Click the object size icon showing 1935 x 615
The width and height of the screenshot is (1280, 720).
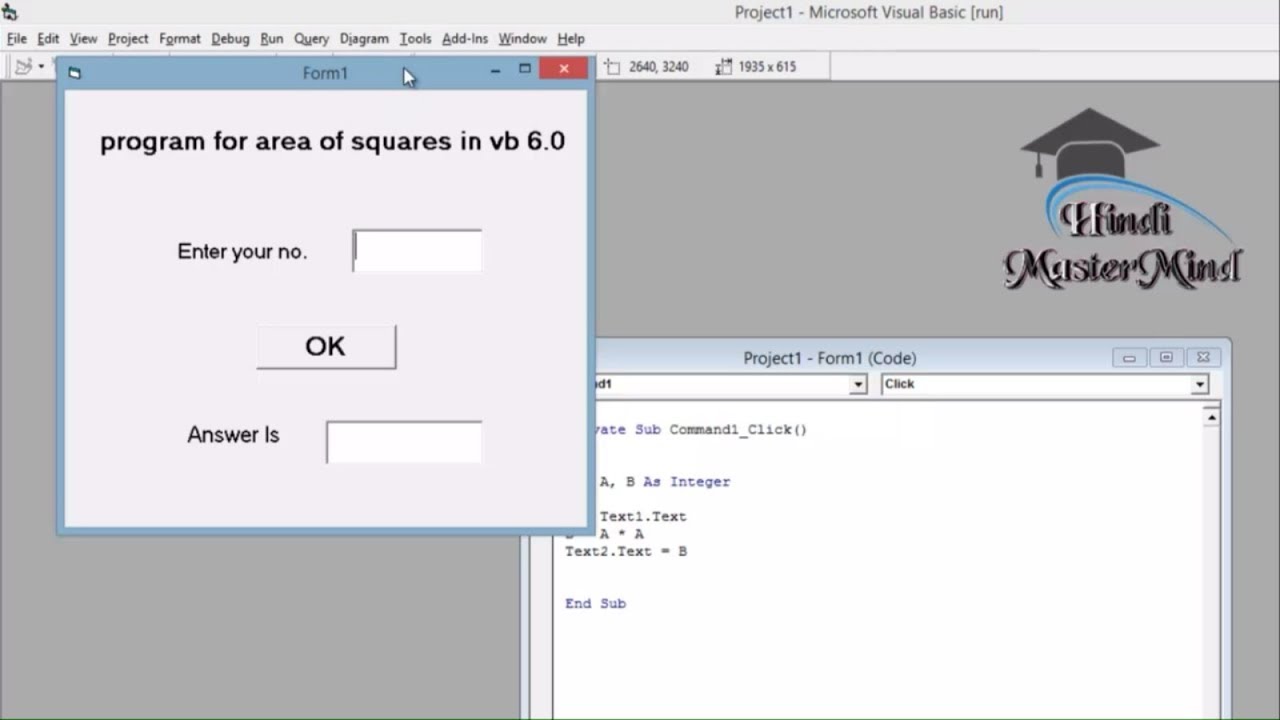tap(724, 67)
